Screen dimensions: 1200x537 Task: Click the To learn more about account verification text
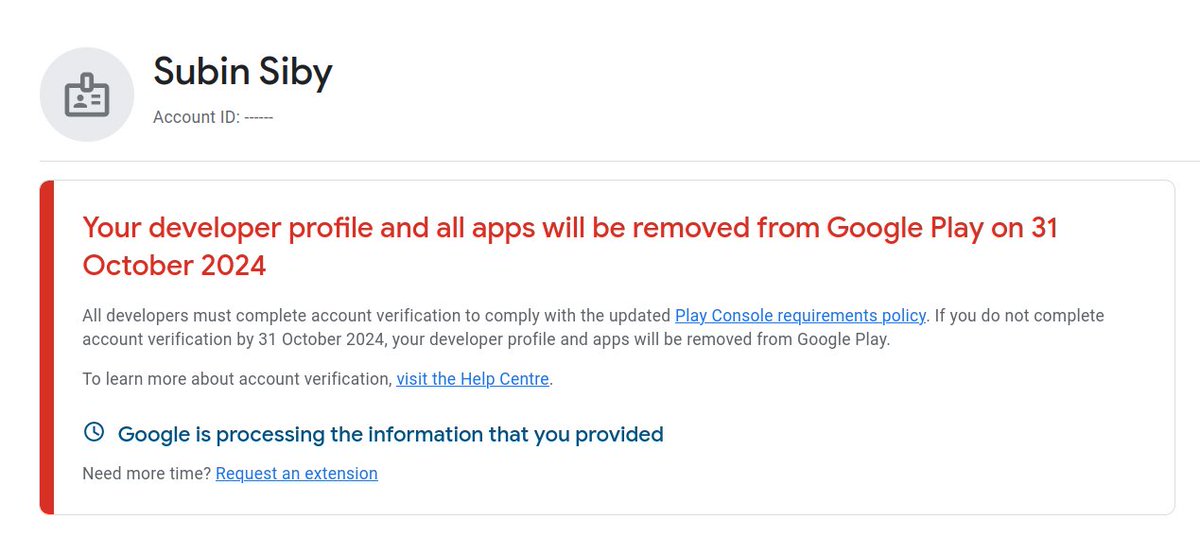click(x=237, y=379)
